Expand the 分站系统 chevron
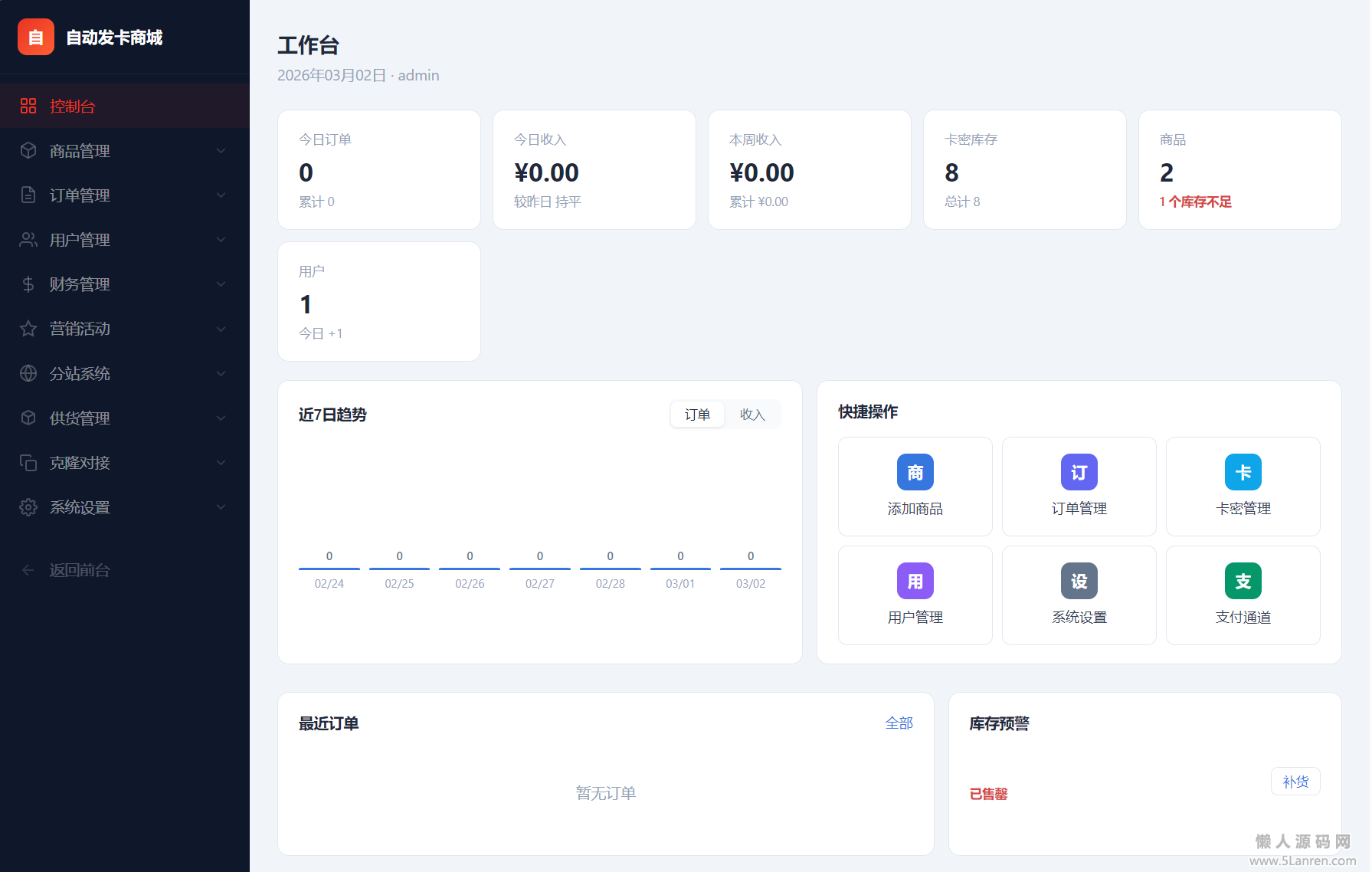This screenshot has height=872, width=1372. [x=221, y=374]
